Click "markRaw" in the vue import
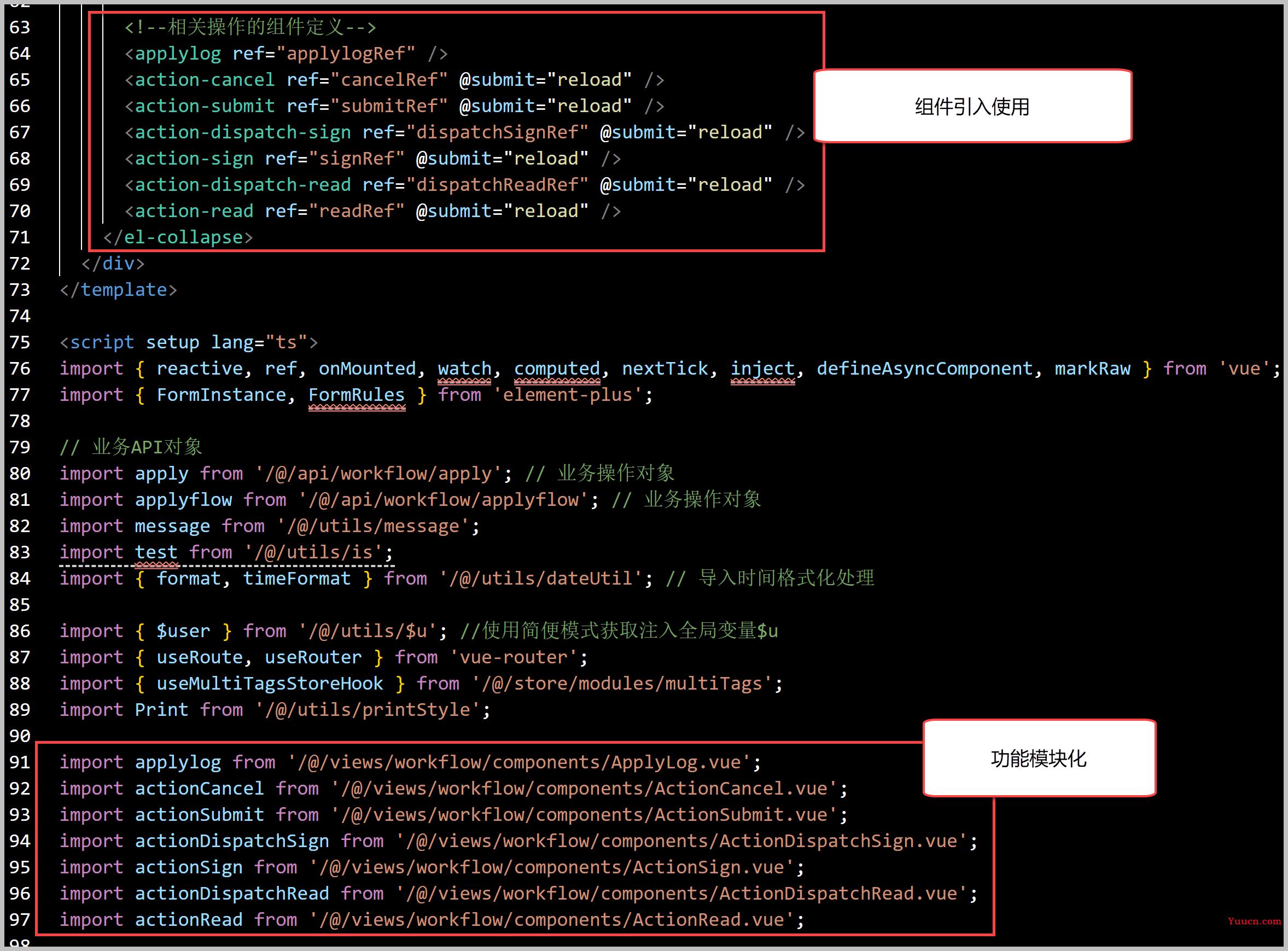Viewport: 1288px width, 951px height. tap(1092, 369)
